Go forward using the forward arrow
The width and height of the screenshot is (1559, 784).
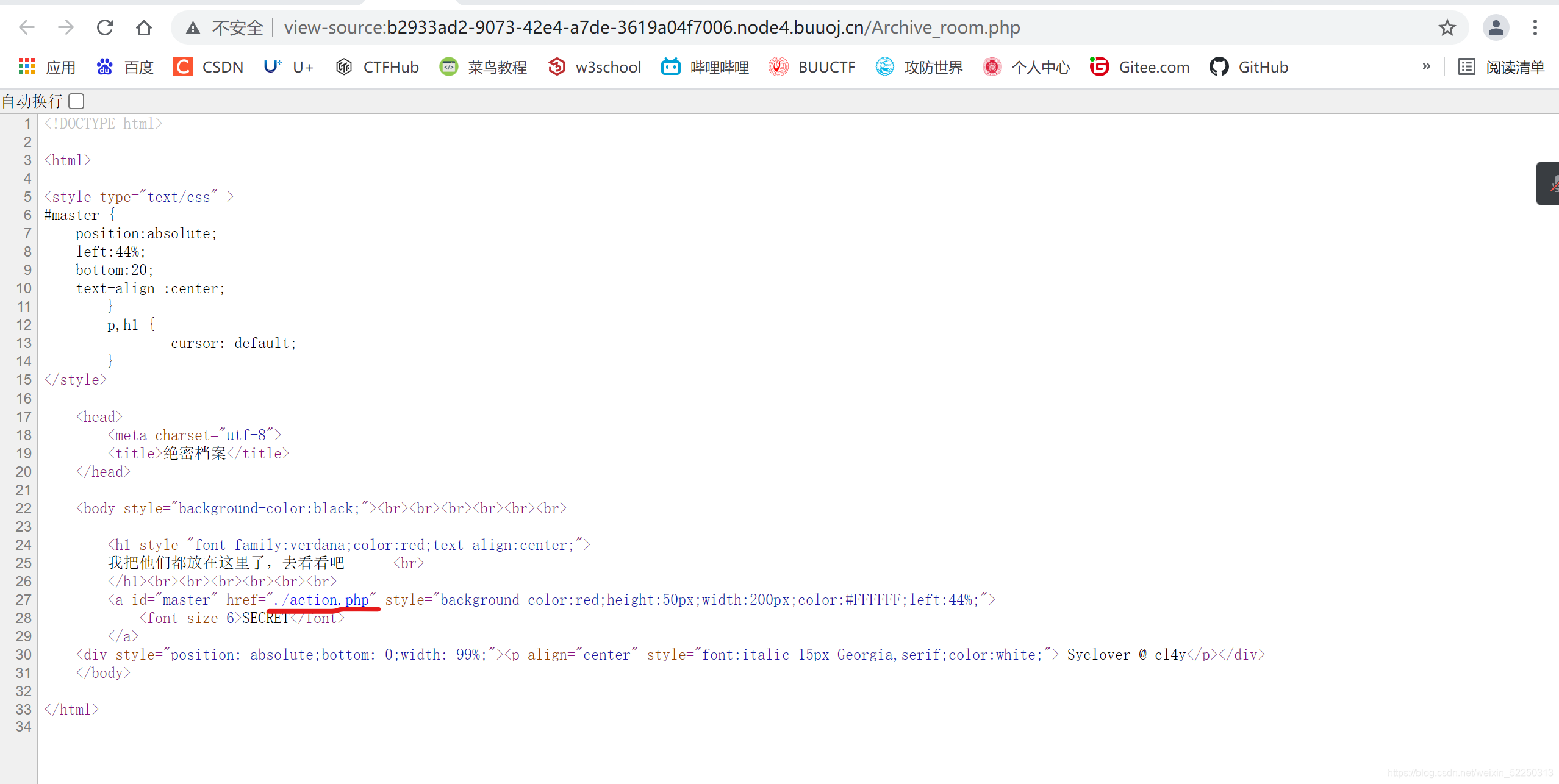[x=66, y=27]
